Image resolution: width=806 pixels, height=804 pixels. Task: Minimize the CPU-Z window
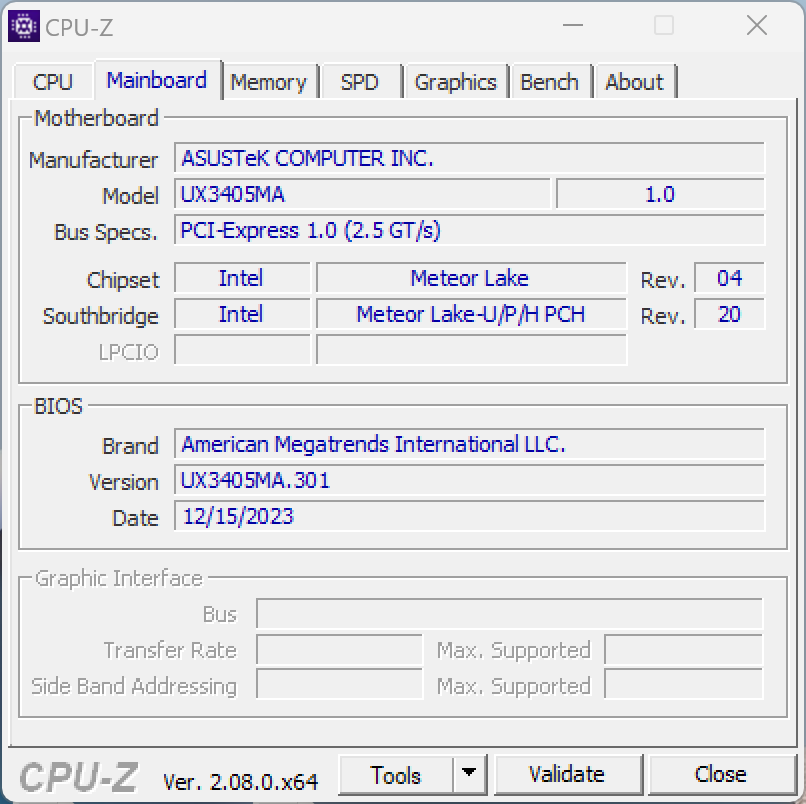(x=573, y=25)
